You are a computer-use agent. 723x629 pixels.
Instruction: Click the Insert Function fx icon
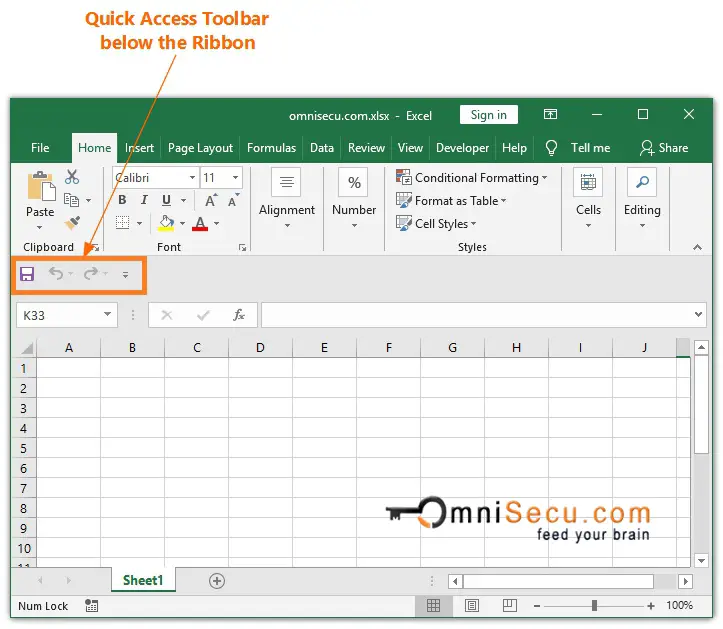(x=239, y=315)
